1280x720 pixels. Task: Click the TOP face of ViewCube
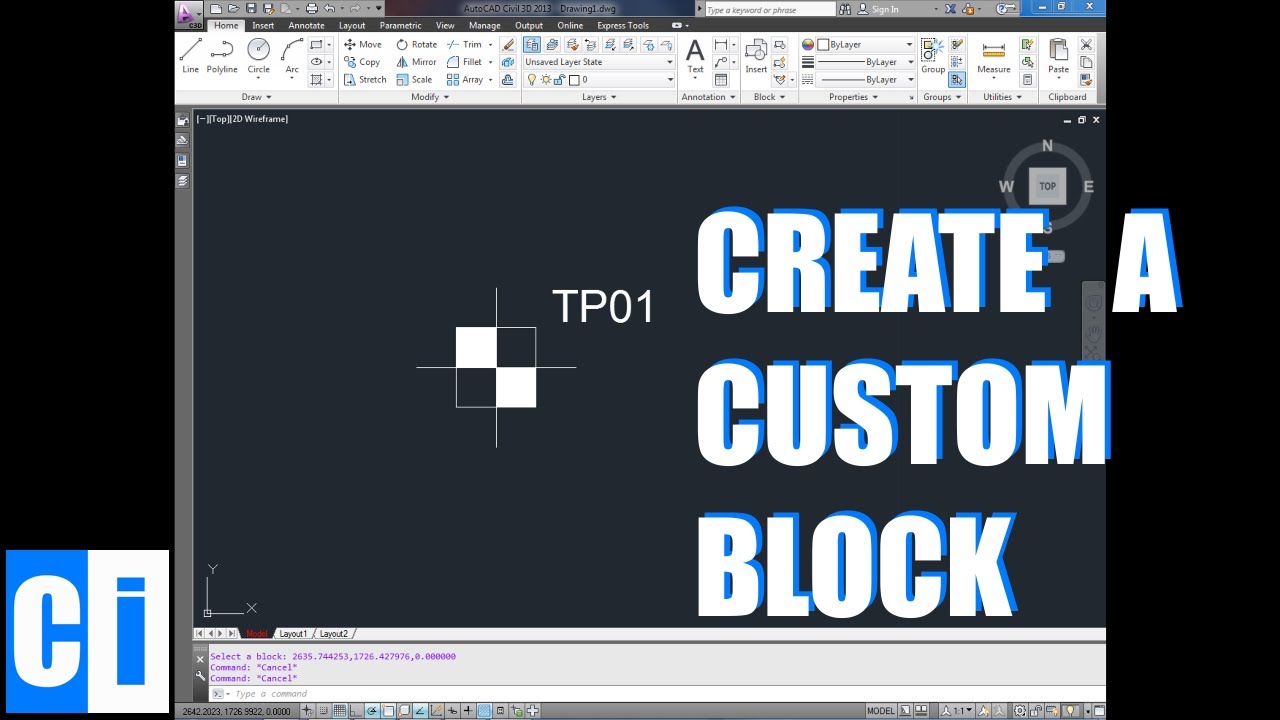pyautogui.click(x=1047, y=186)
